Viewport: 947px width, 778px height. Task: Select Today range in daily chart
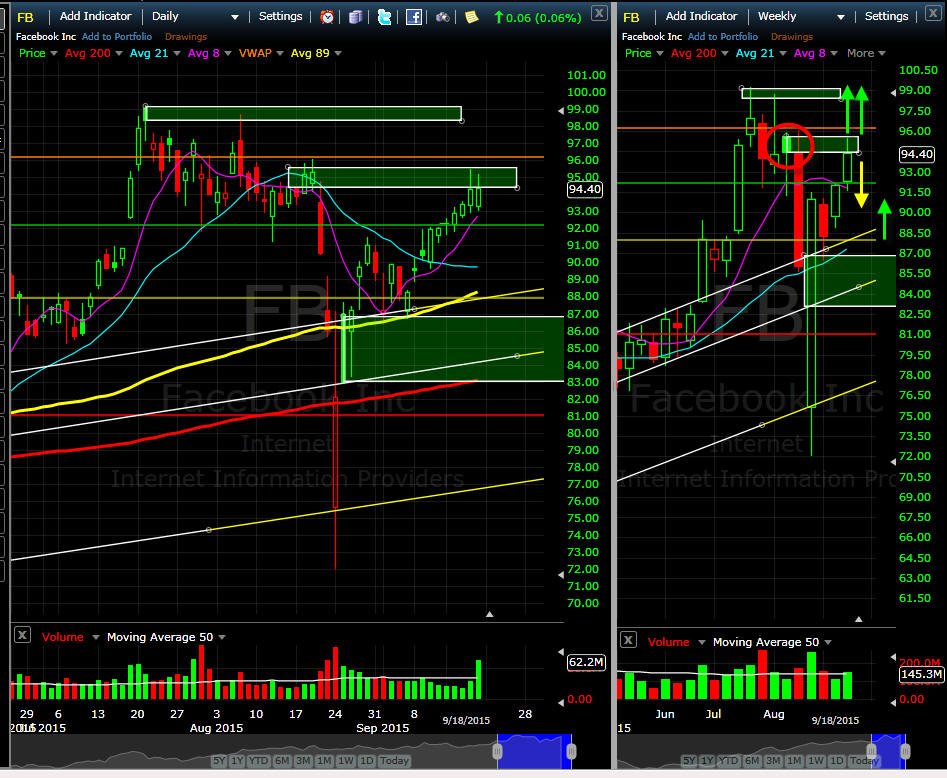[x=394, y=760]
